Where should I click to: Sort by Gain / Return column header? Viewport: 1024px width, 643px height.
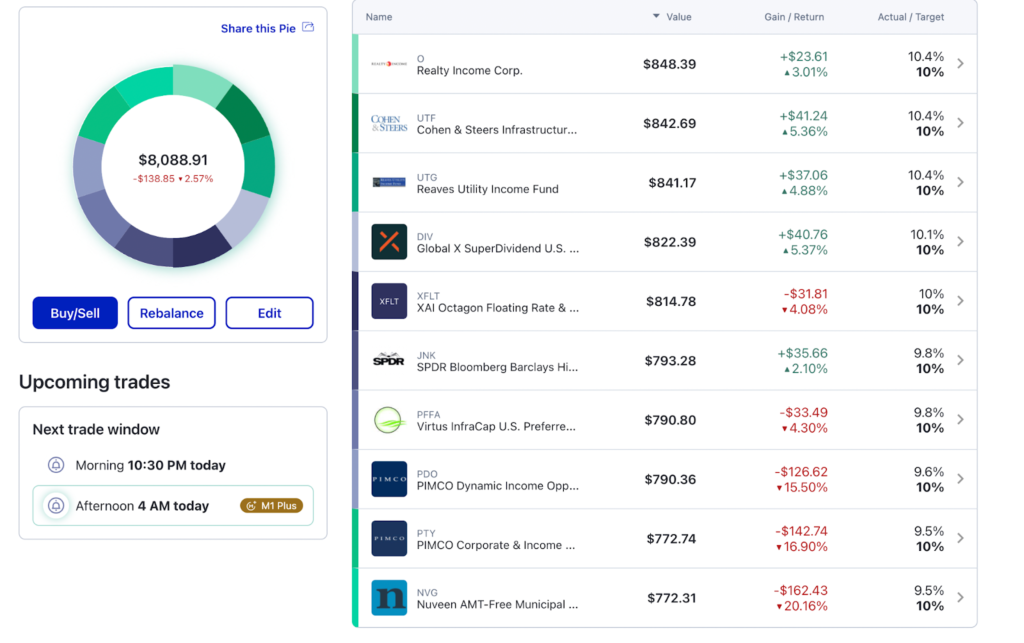pos(796,17)
